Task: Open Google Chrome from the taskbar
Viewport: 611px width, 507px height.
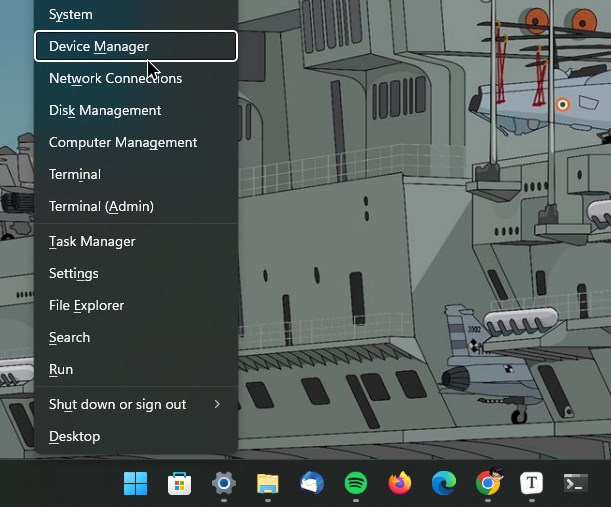Action: [x=488, y=482]
